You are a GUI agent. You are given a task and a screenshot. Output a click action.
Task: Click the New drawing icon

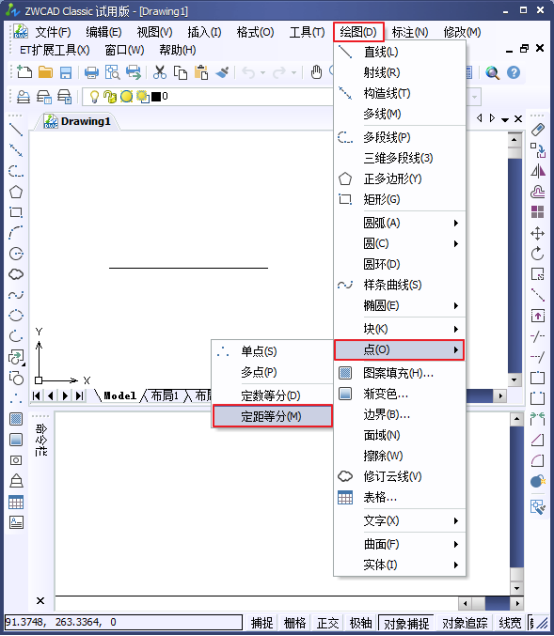pyautogui.click(x=24, y=73)
